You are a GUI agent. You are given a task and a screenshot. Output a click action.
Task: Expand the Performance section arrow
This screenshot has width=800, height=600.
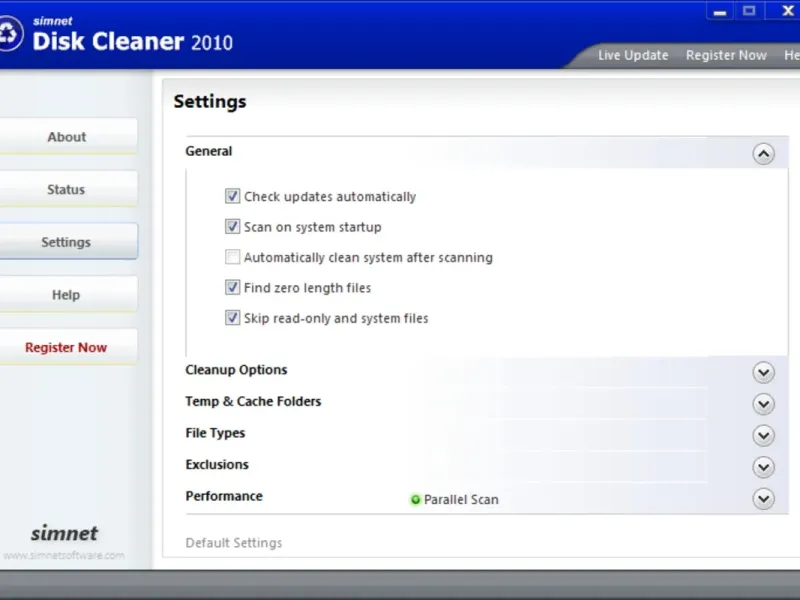(x=763, y=499)
